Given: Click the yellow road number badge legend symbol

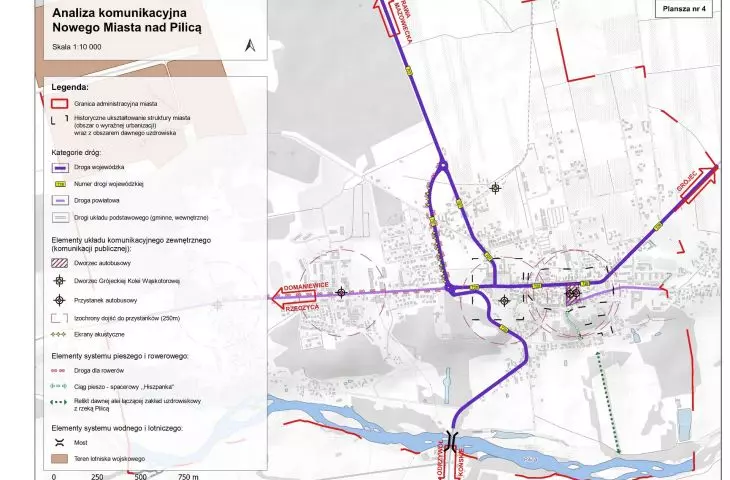Looking at the screenshot, I should click(60, 184).
